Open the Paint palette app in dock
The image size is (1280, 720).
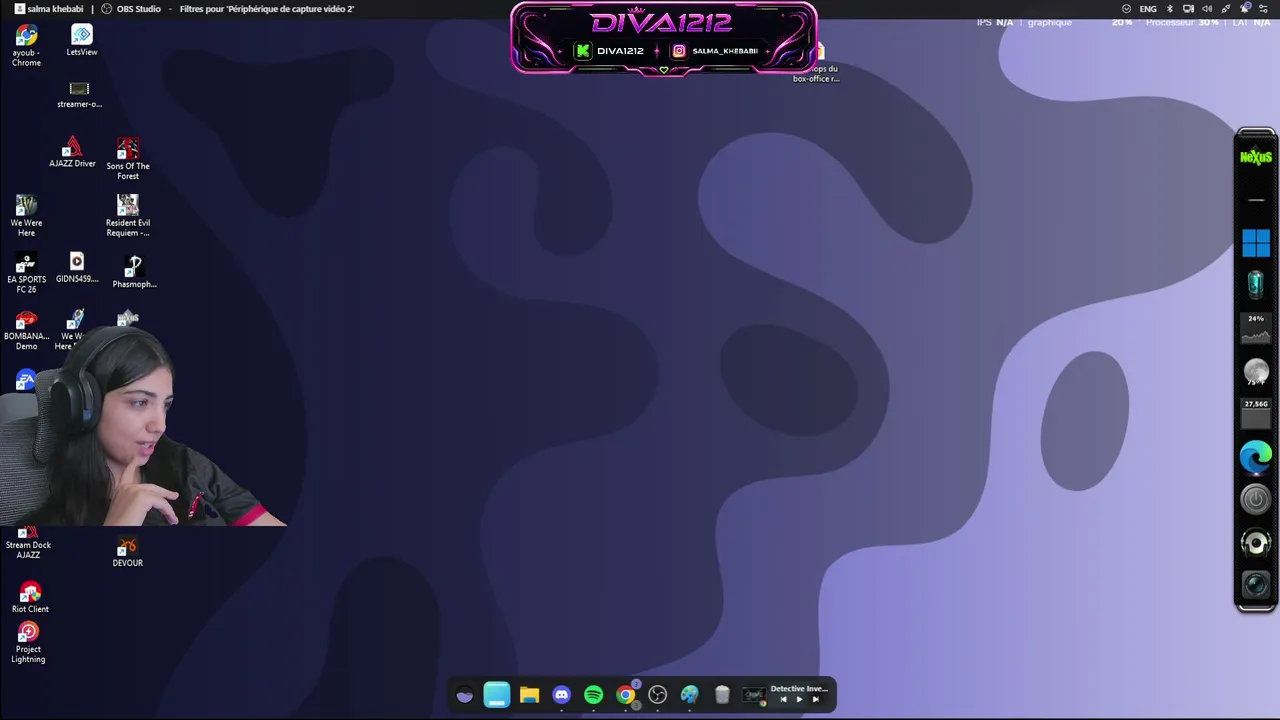(689, 695)
